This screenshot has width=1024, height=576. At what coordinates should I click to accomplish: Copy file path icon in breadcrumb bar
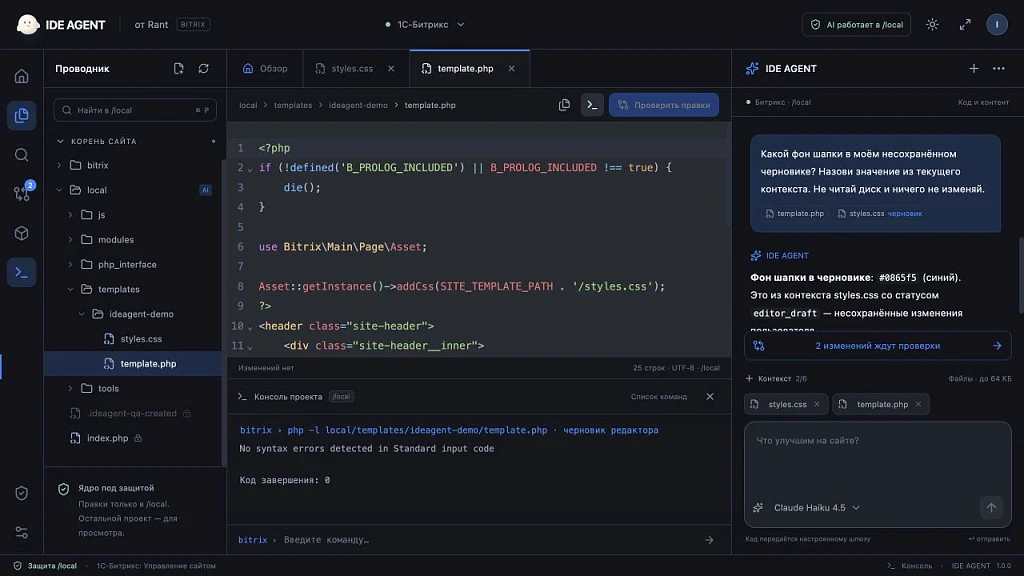[564, 105]
